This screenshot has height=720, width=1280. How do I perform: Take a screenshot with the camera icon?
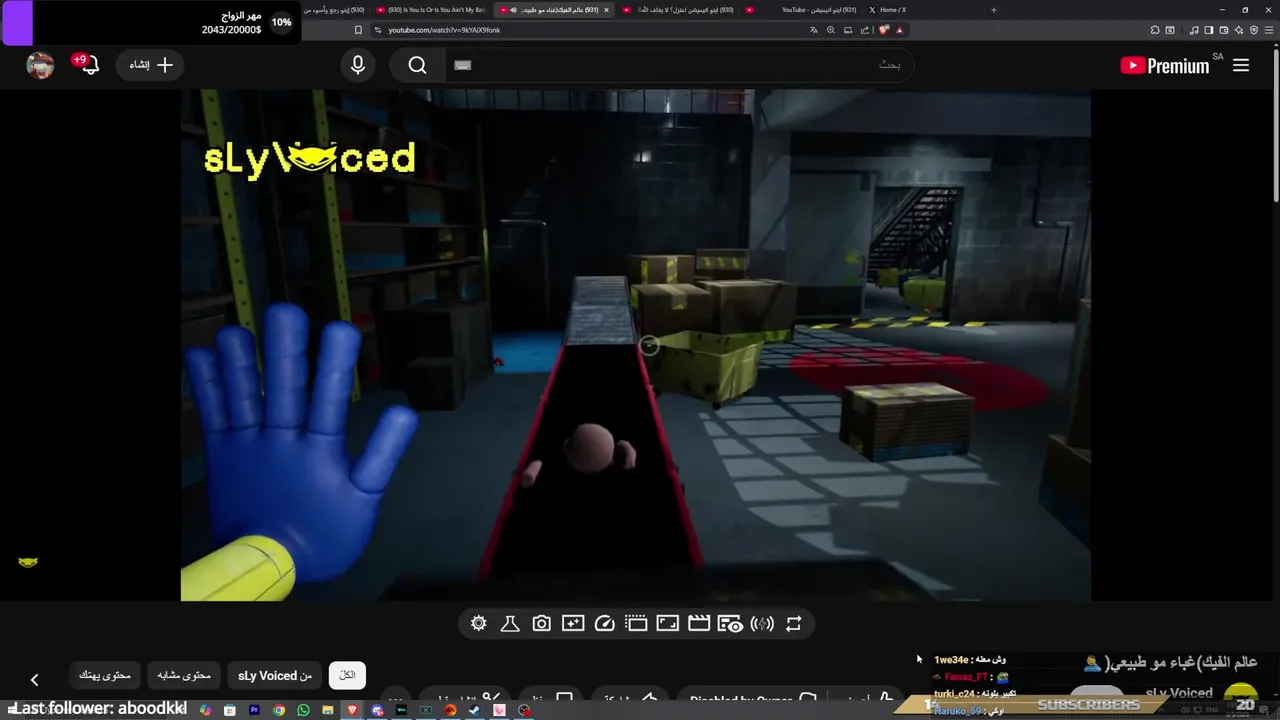[541, 624]
